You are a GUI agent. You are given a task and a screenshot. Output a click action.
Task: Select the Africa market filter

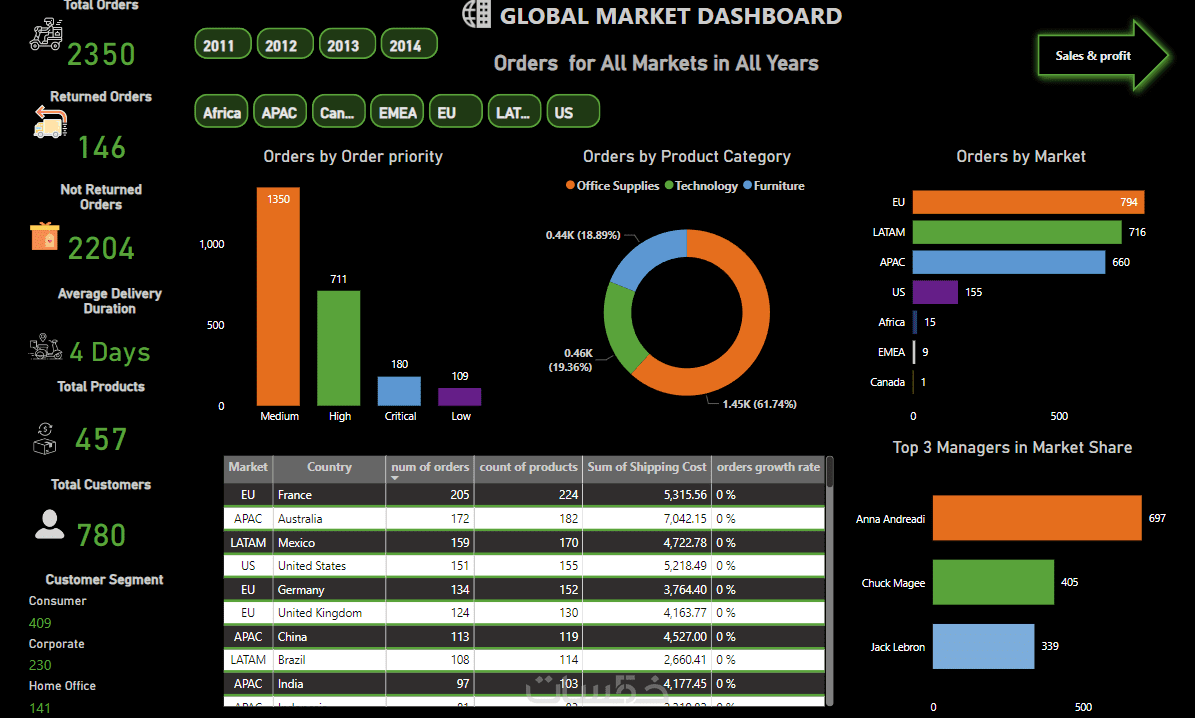(222, 111)
